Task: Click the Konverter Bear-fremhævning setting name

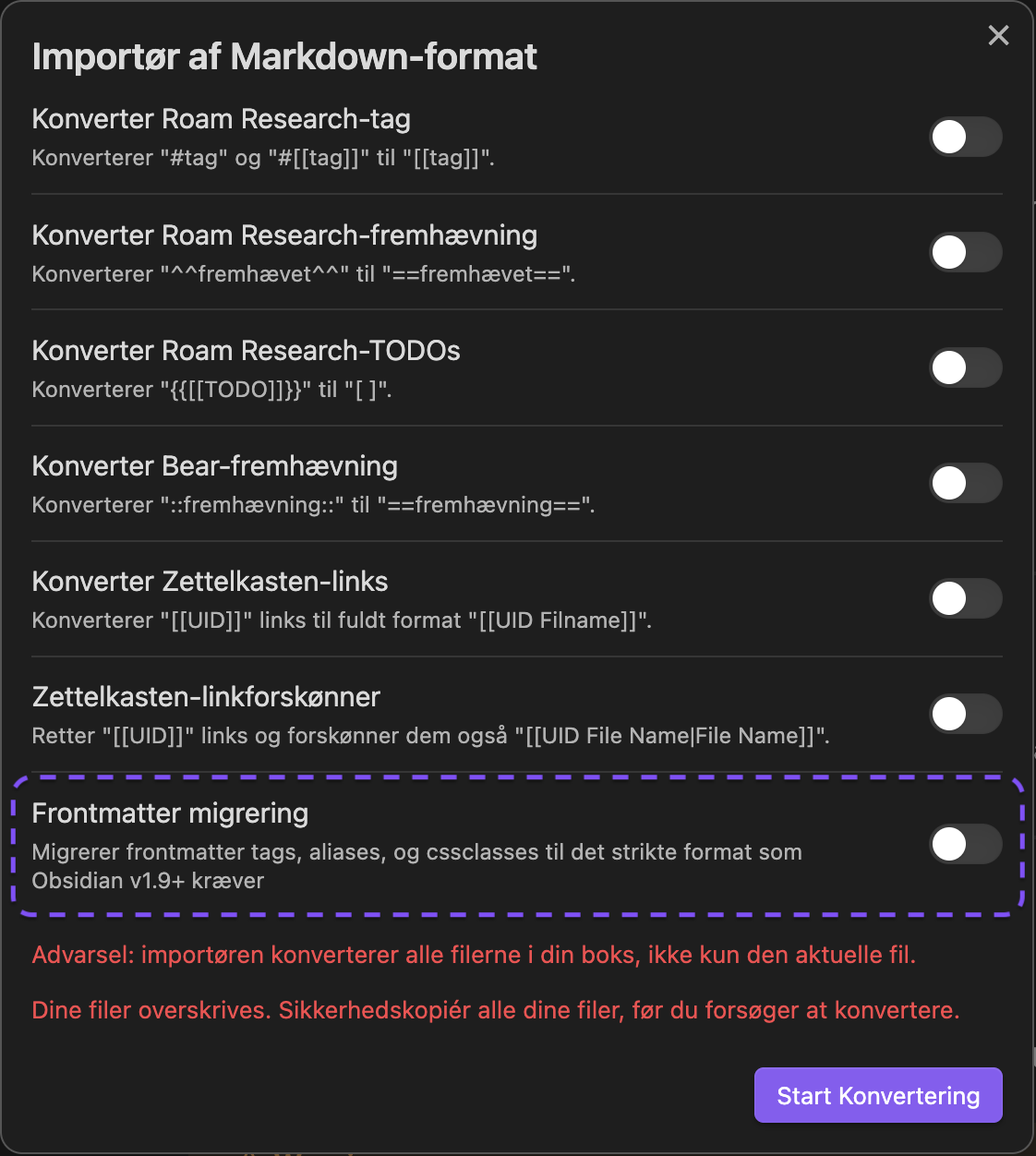Action: click(x=214, y=466)
